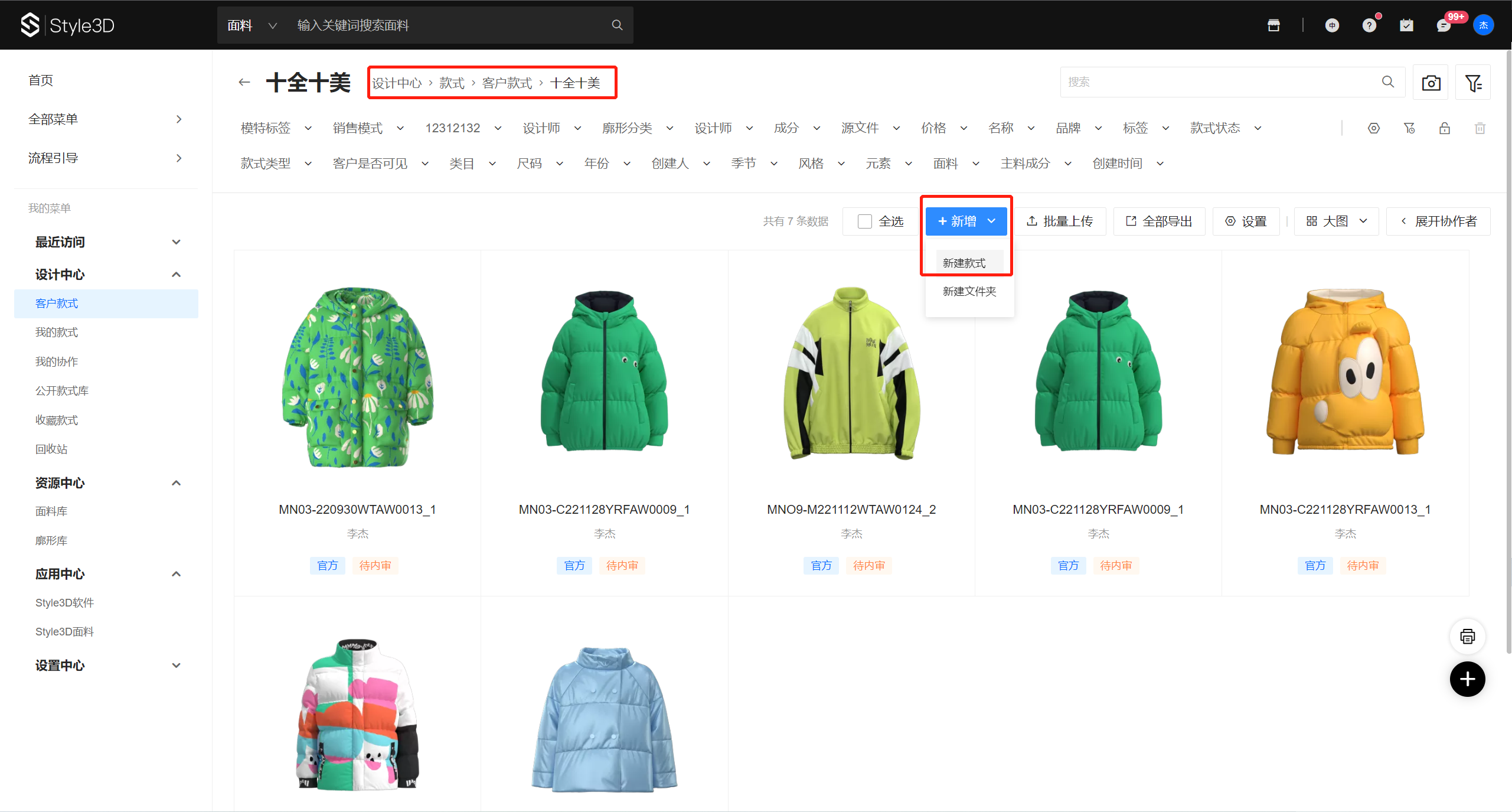Image resolution: width=1512 pixels, height=812 pixels.
Task: Switch language with the 中 icon
Action: pyautogui.click(x=1332, y=25)
